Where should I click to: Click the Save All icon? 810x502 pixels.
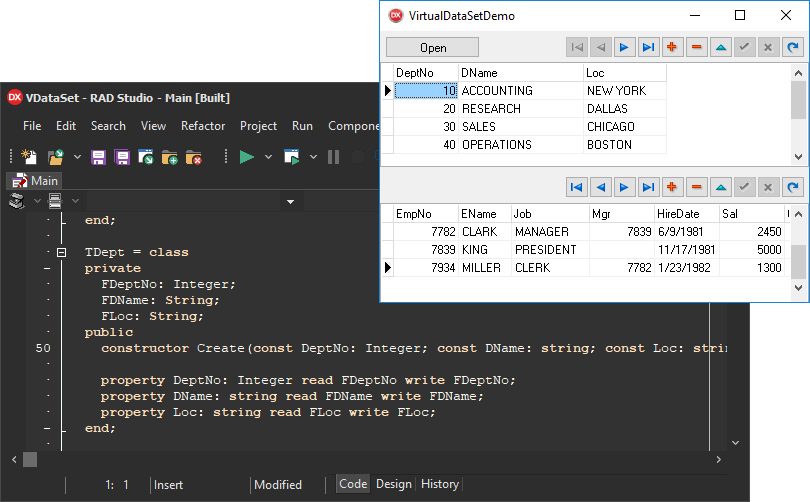[x=122, y=157]
